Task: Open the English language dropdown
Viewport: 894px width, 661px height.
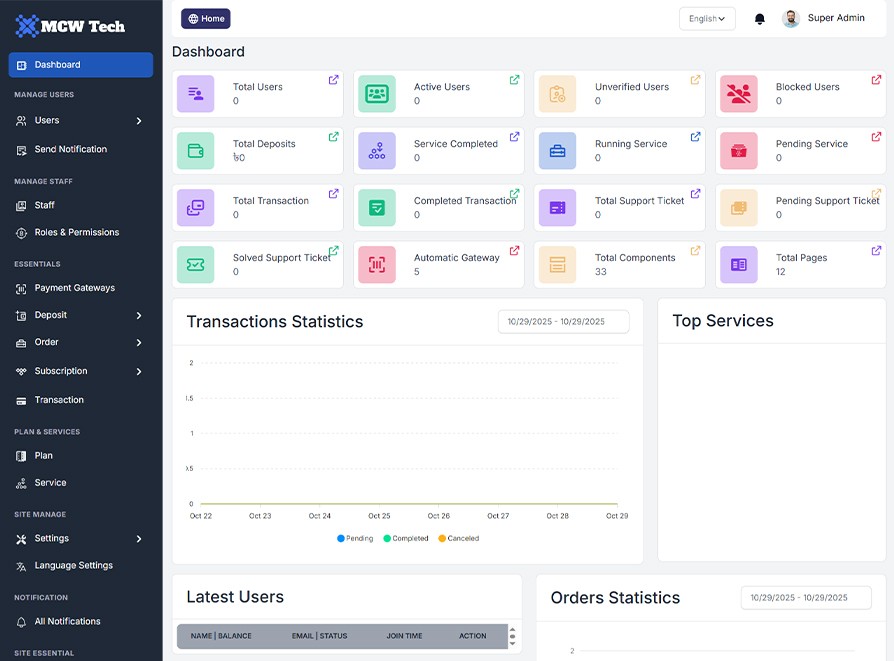Action: [707, 19]
